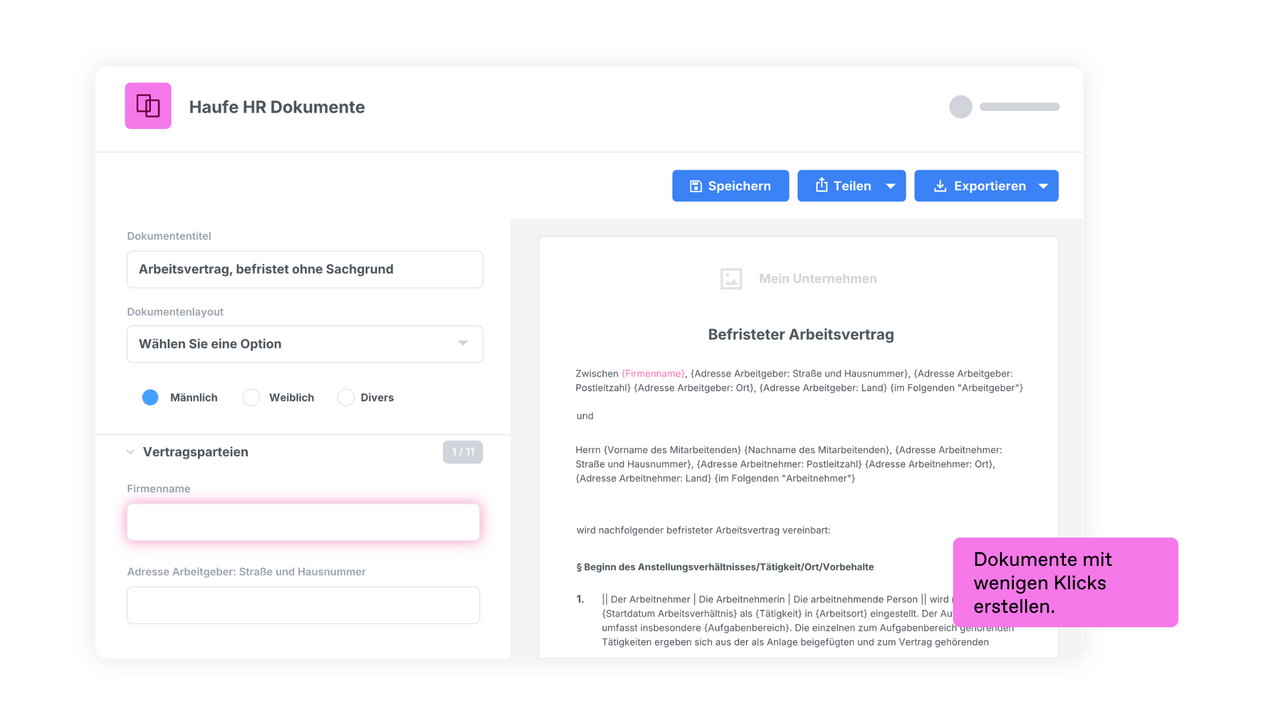Image resolution: width=1280 pixels, height=720 pixels.
Task: Open the Teilen dropdown arrow
Action: pos(891,186)
